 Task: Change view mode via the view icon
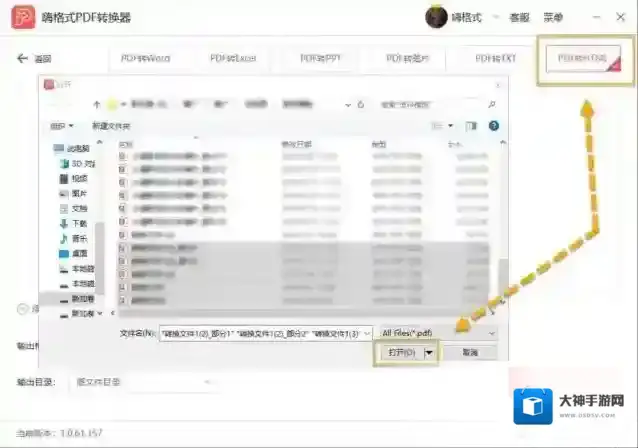[437, 126]
